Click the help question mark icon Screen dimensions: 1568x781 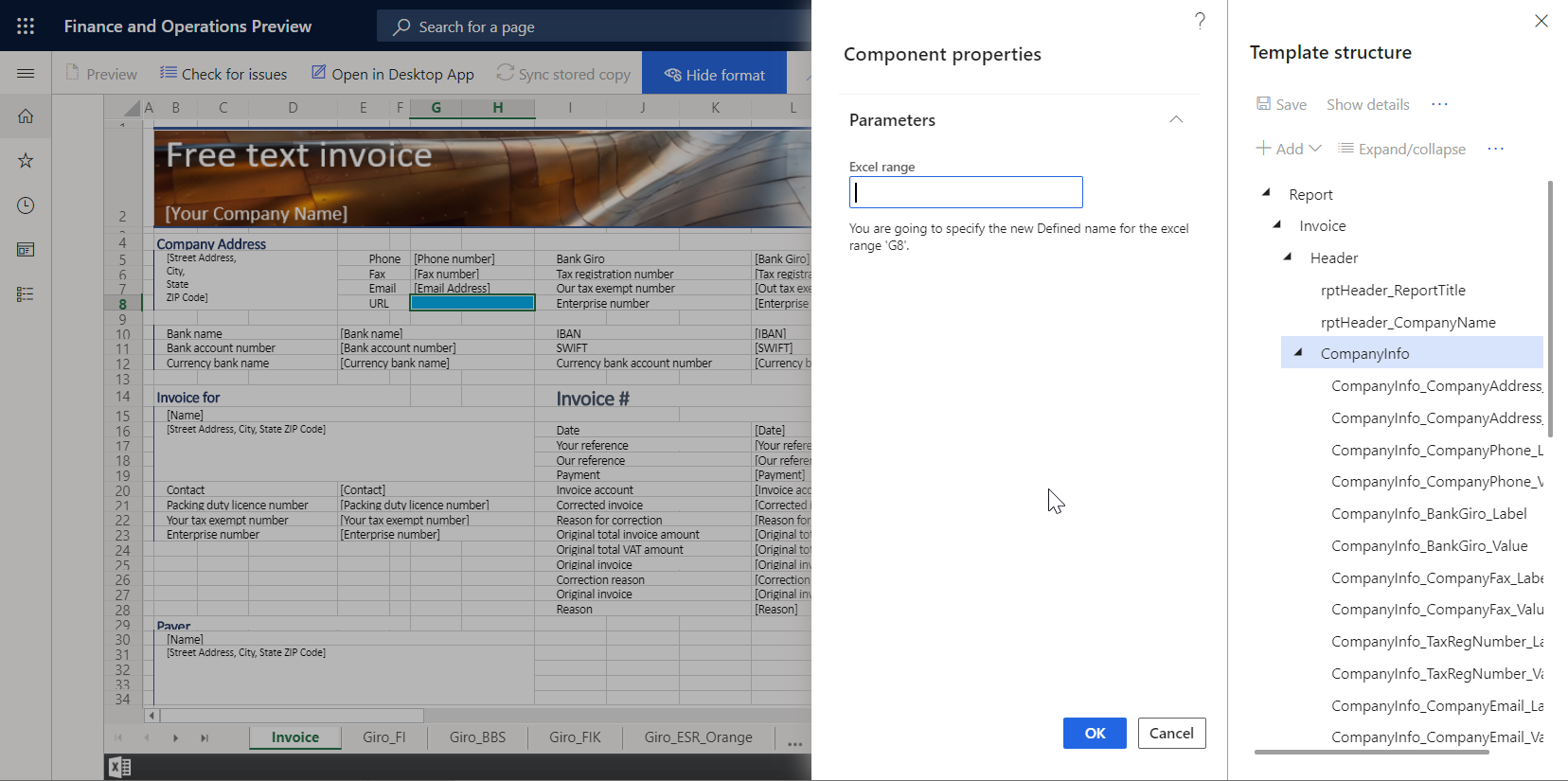(1200, 21)
